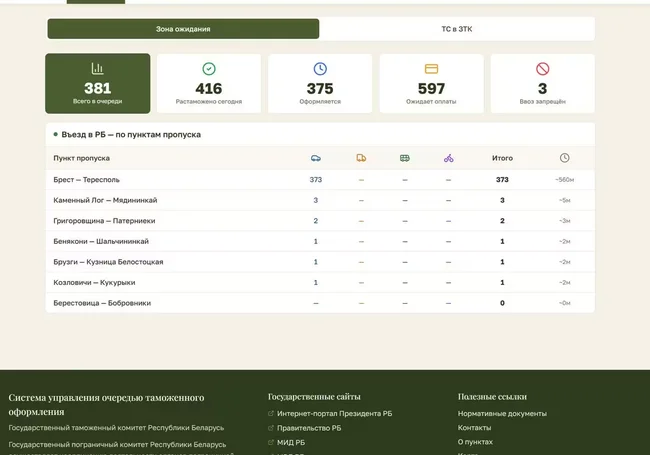Click the yellow payment card icon above 597
The width and height of the screenshot is (650, 455).
431,69
